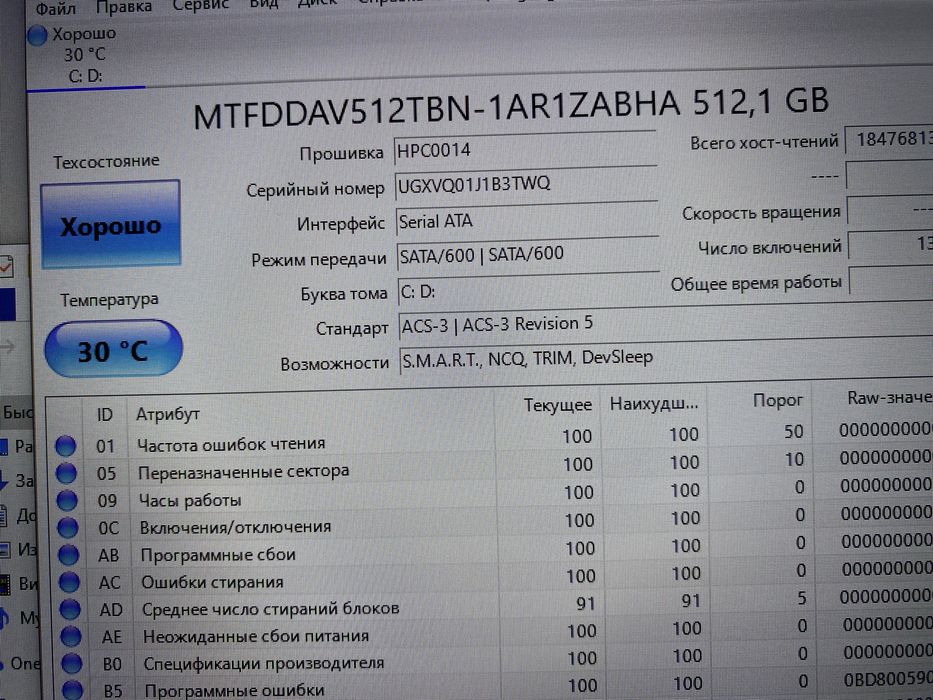Select the C: D: disk tab showing Хорошо
The height and width of the screenshot is (700, 933).
pos(84,55)
